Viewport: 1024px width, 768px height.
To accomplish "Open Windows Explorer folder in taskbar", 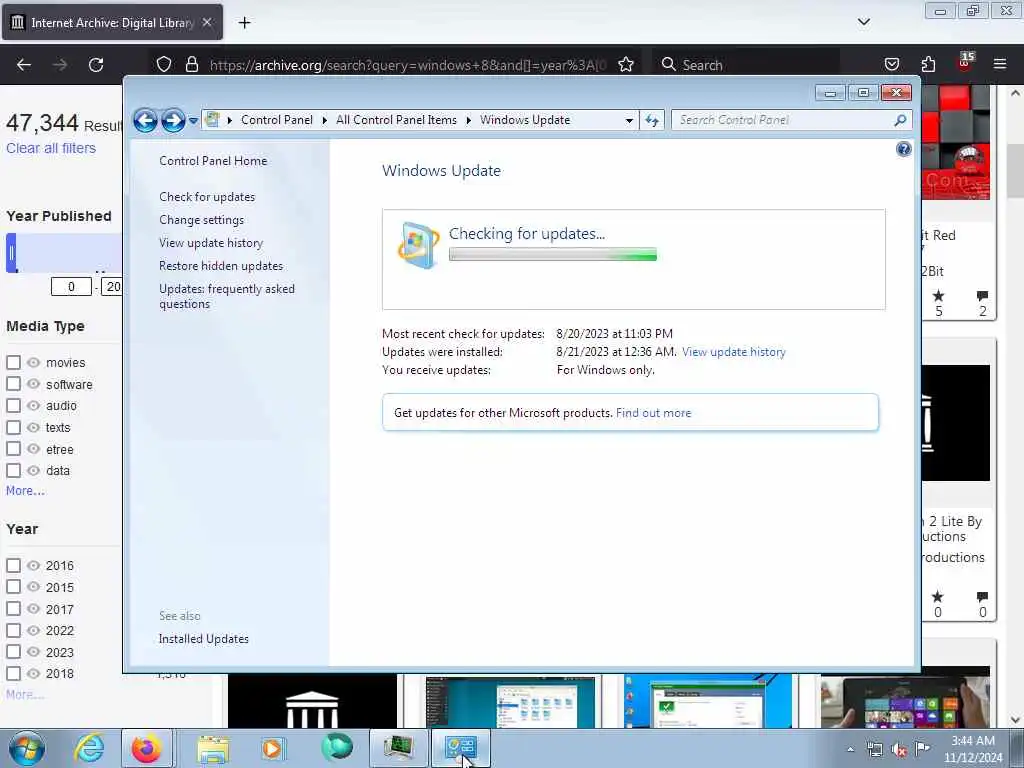I will pos(213,748).
